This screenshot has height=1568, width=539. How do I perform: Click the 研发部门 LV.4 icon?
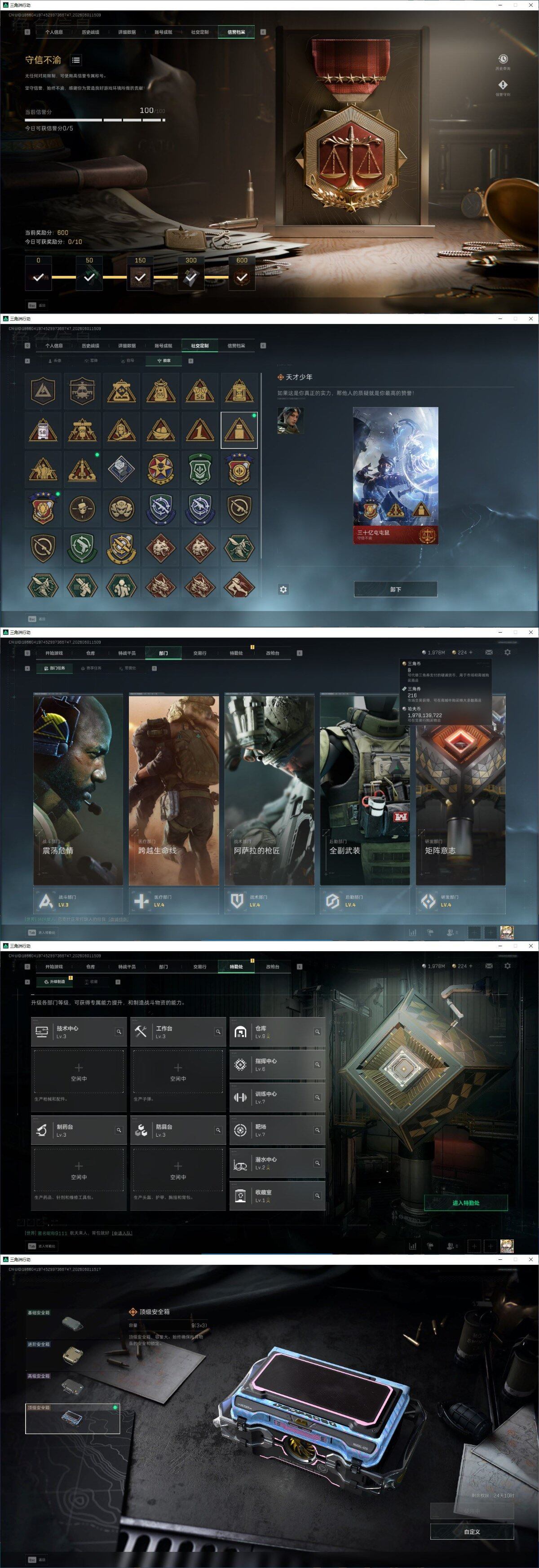coord(428,901)
